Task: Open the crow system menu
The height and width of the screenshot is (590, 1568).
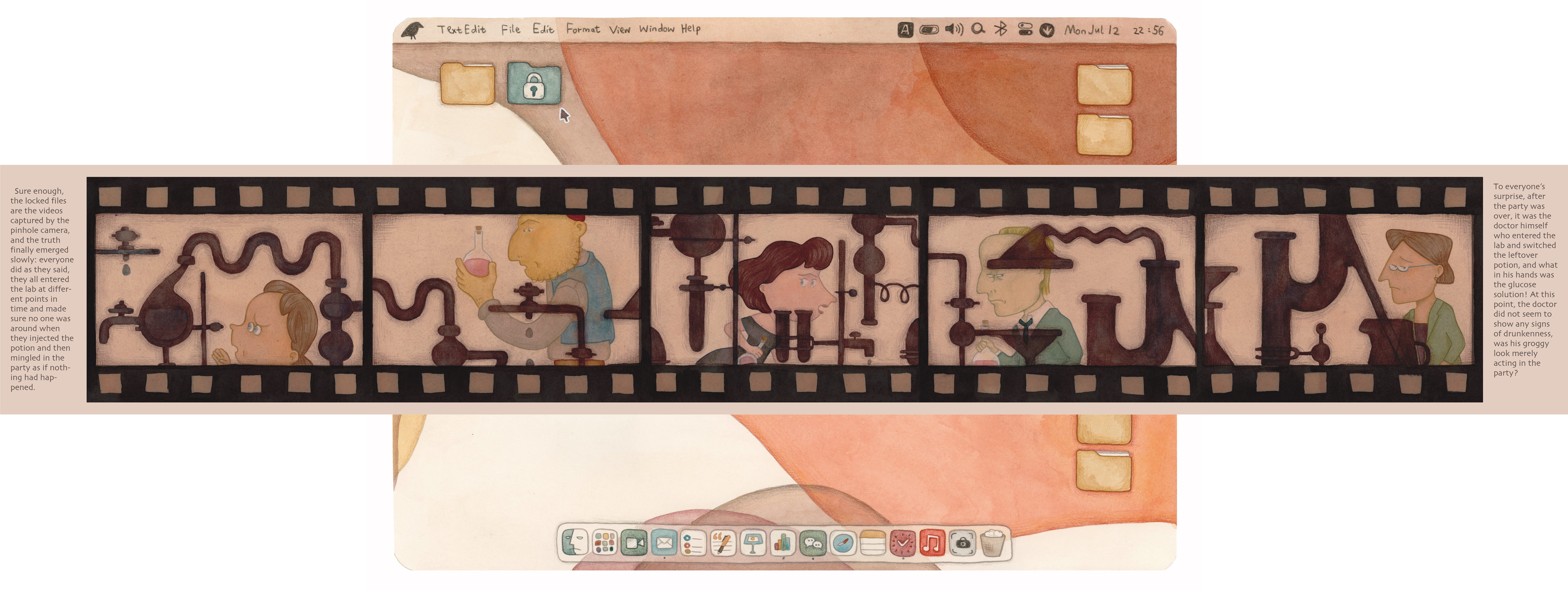Action: click(x=413, y=30)
